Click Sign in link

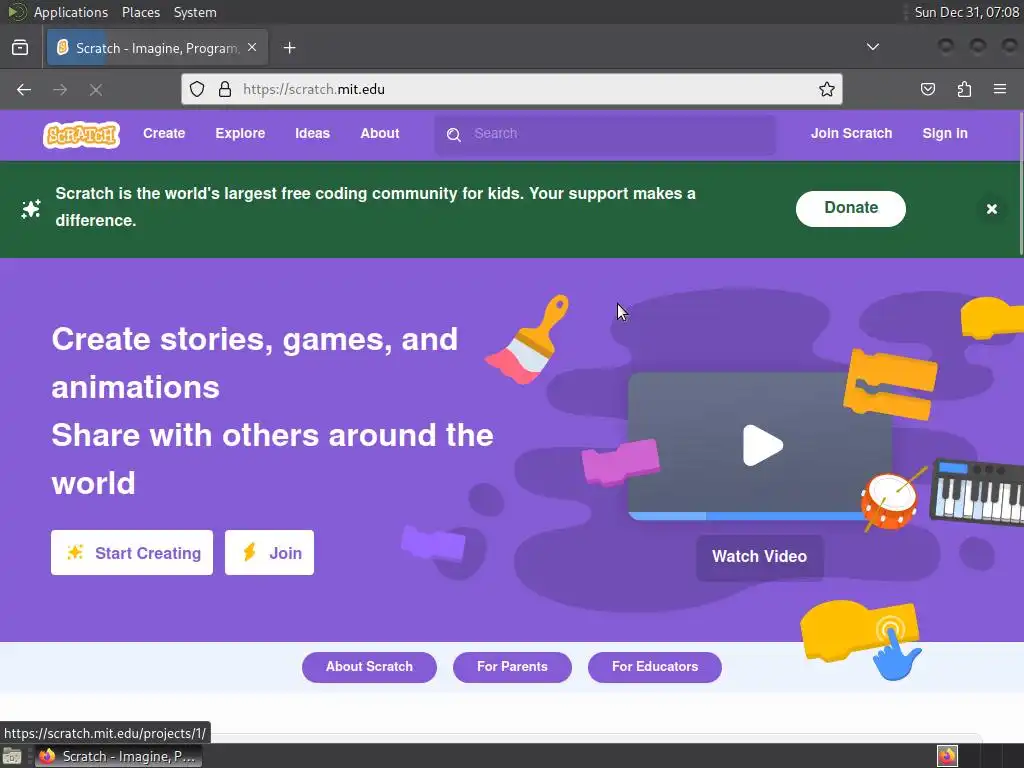(x=944, y=133)
